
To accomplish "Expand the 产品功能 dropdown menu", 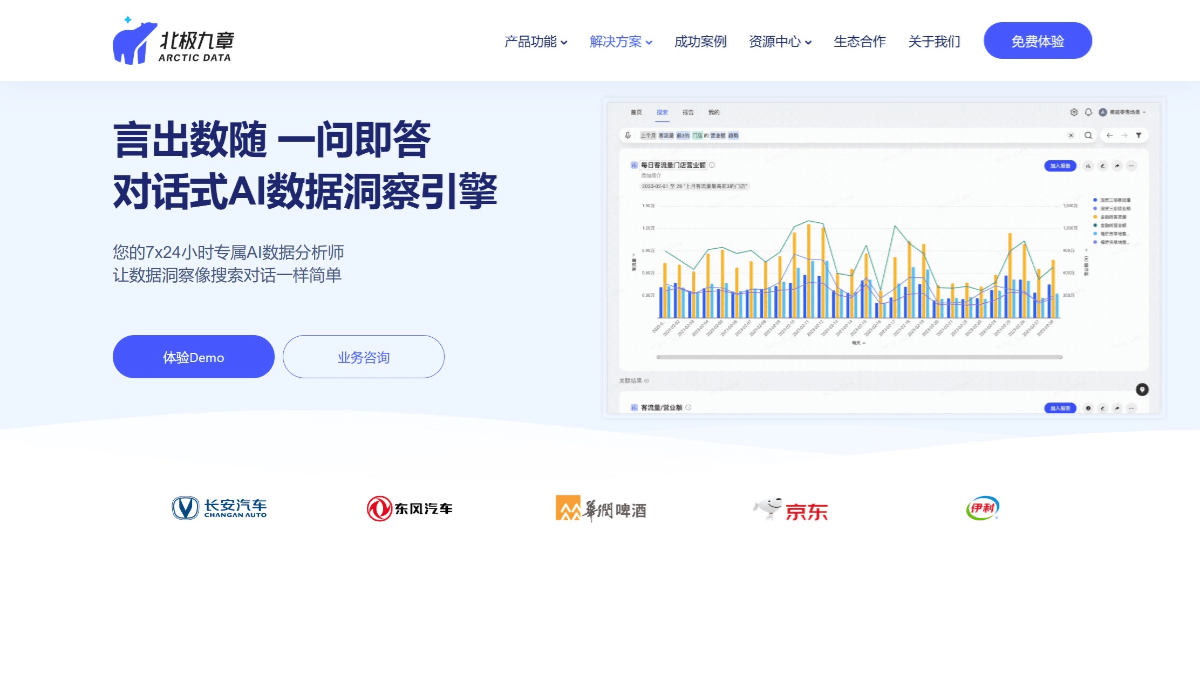I will tap(536, 42).
